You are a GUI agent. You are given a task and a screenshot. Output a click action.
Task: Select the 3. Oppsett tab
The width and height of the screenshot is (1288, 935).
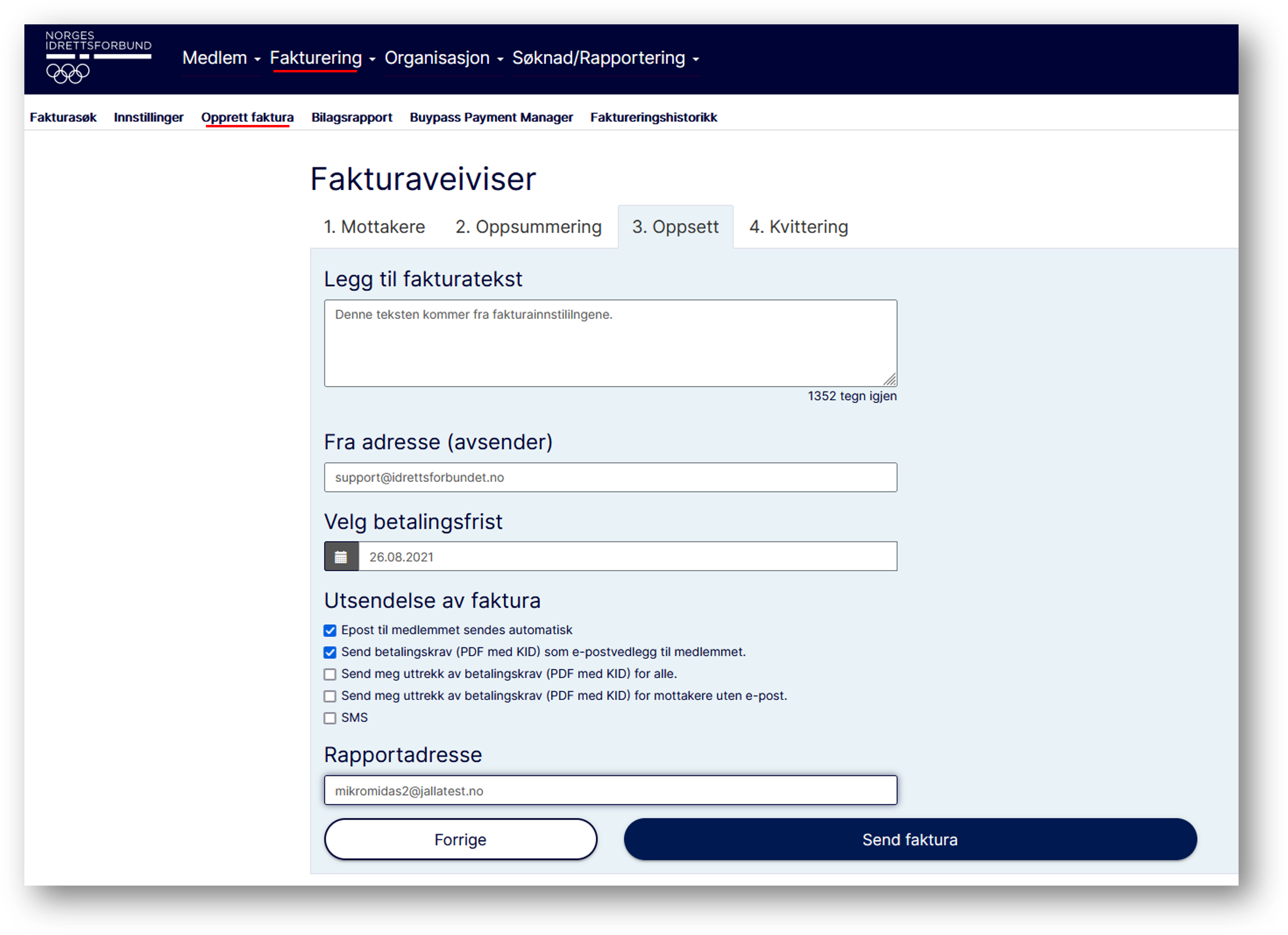[x=676, y=227]
